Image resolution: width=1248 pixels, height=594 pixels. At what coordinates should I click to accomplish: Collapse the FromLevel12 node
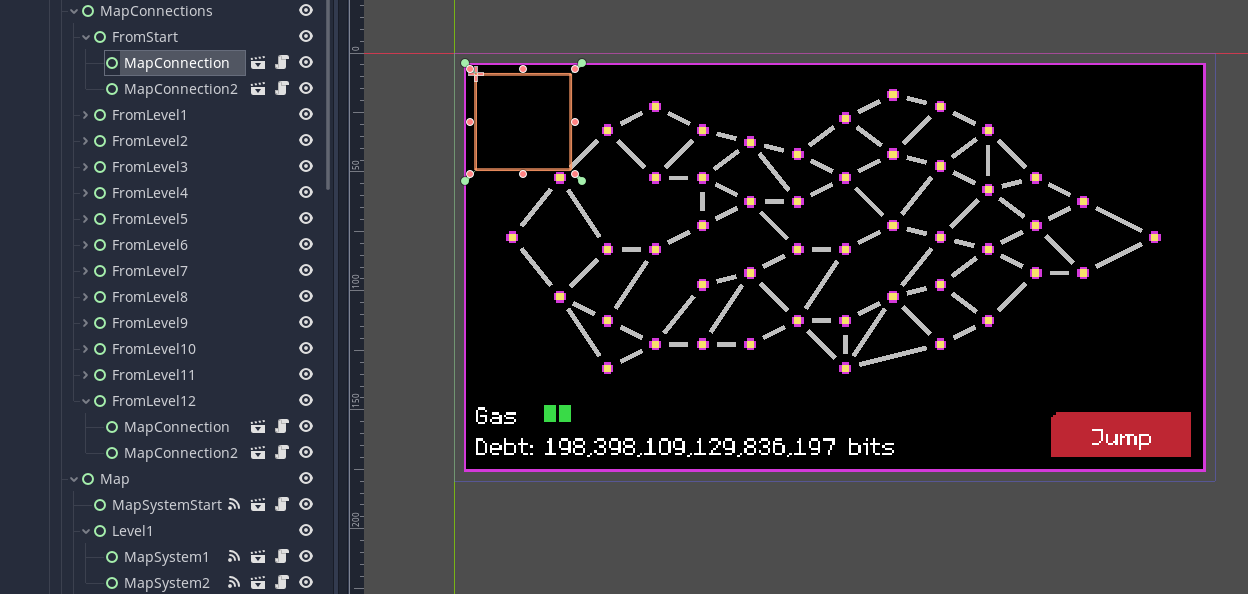pyautogui.click(x=86, y=401)
